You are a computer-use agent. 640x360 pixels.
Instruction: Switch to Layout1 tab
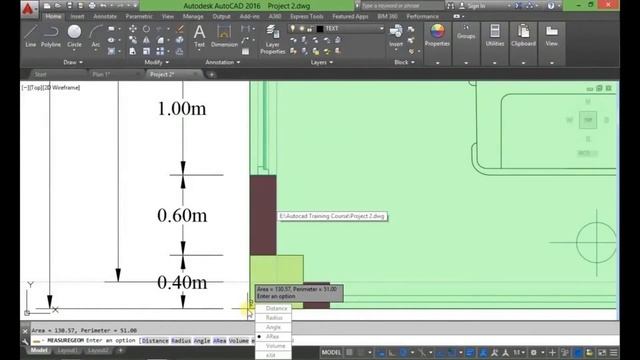(x=67, y=350)
